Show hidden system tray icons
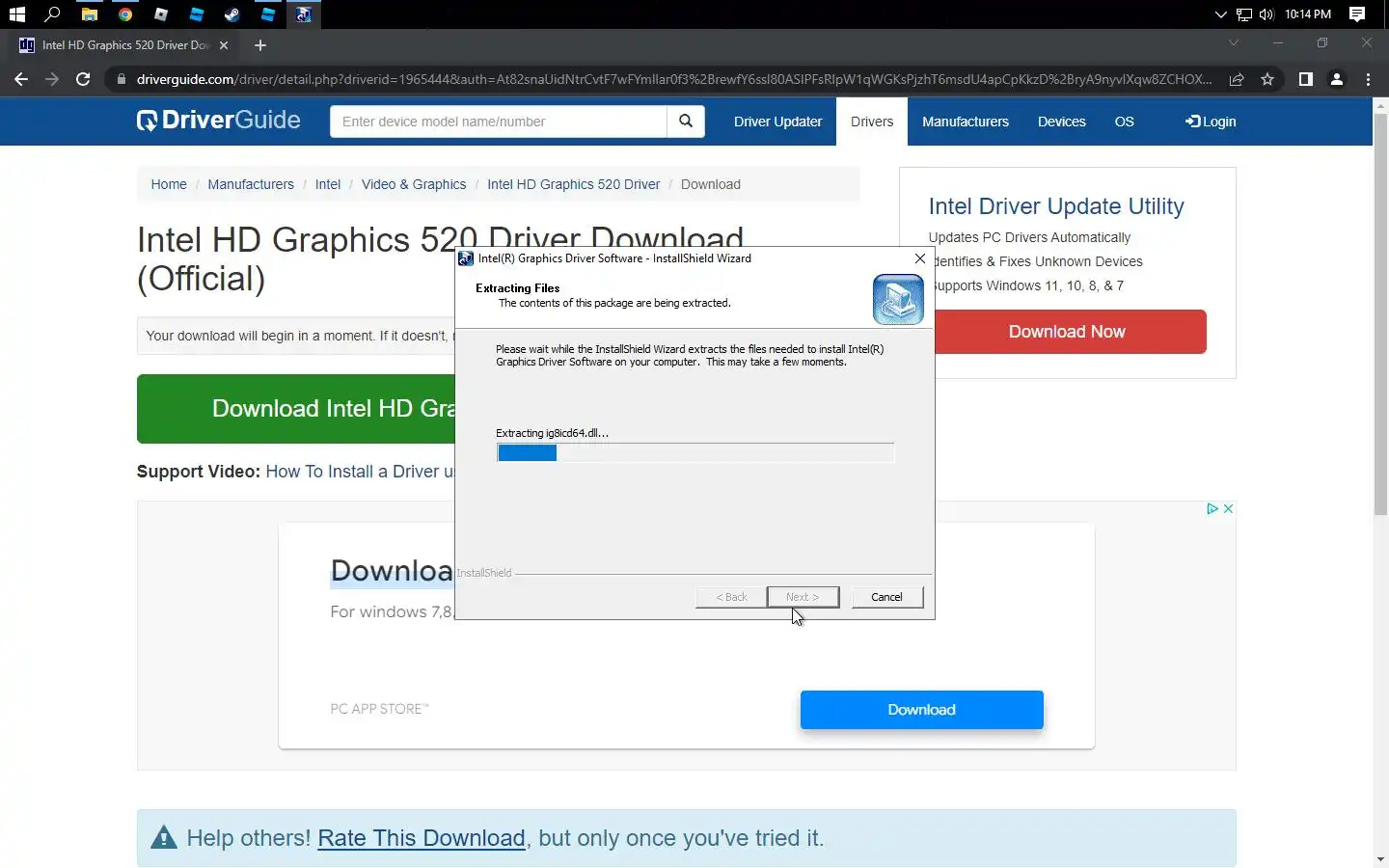1389x868 pixels. click(x=1220, y=14)
